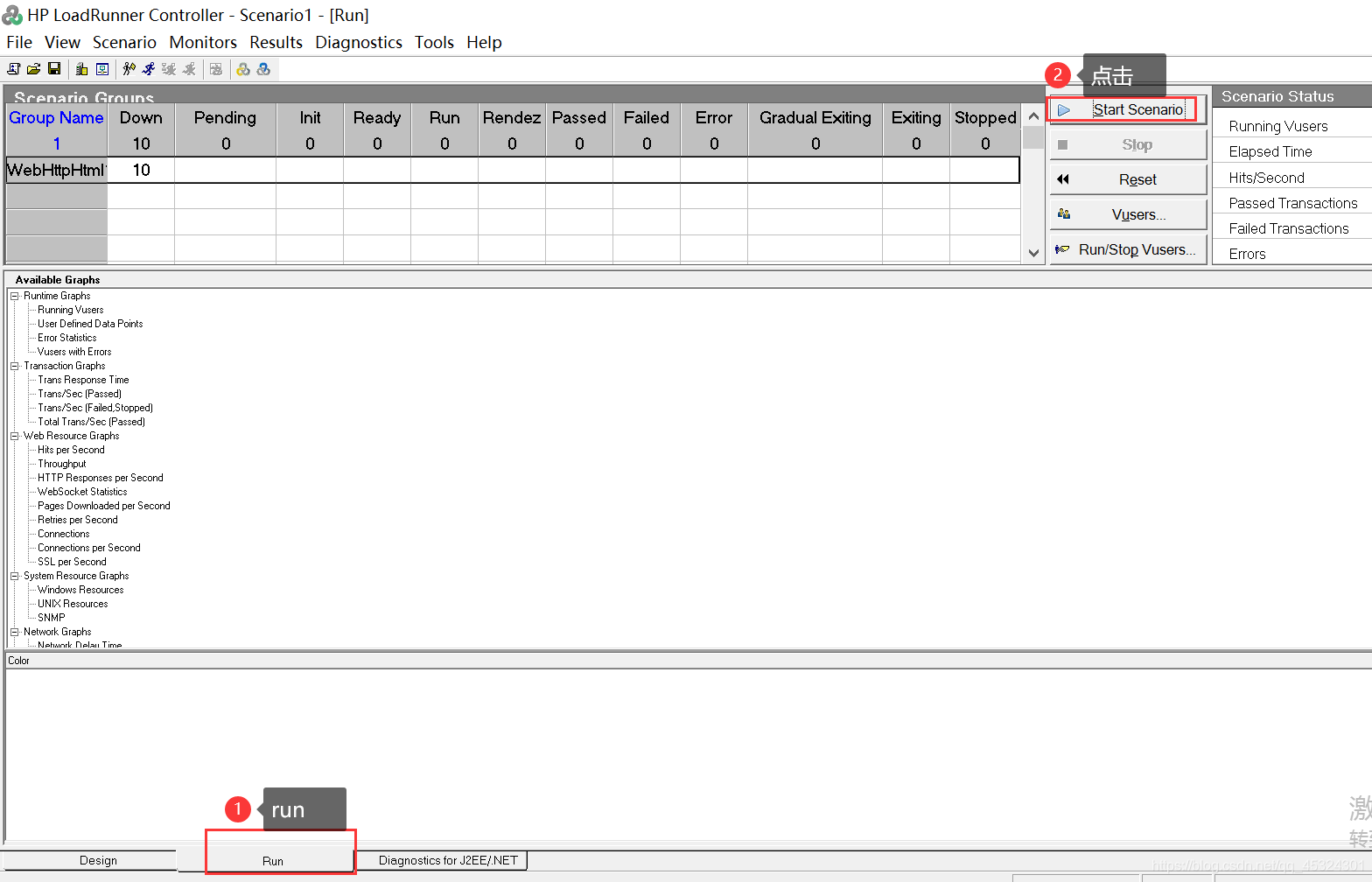Click the monitor-screen toolbar icon beside Load Generators
The width and height of the screenshot is (1372, 882).
coord(102,69)
